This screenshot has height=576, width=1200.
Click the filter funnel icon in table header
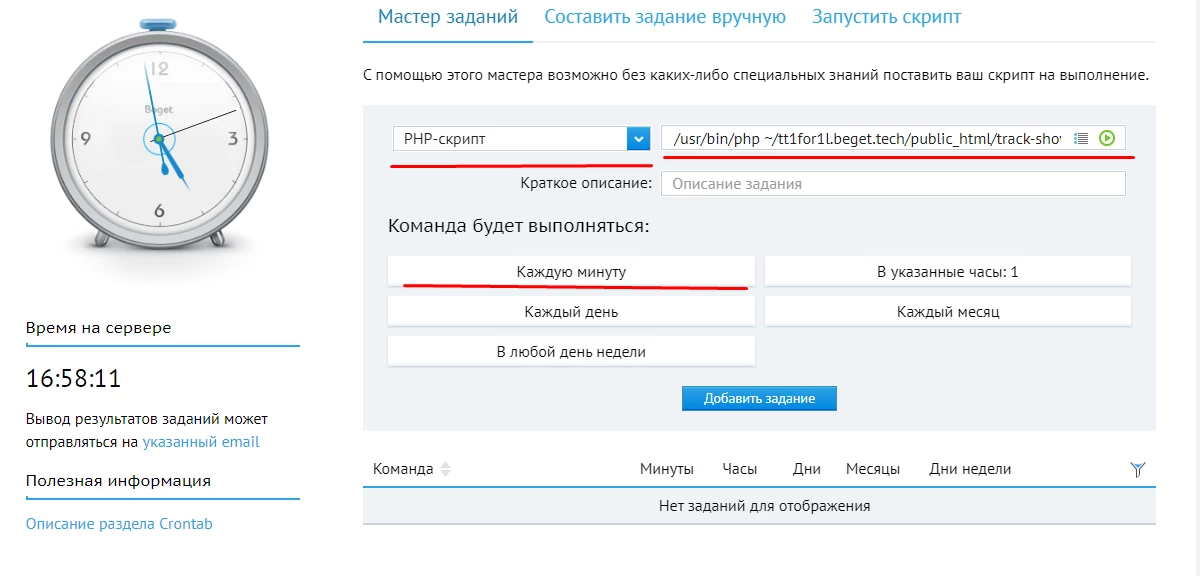coord(1137,469)
